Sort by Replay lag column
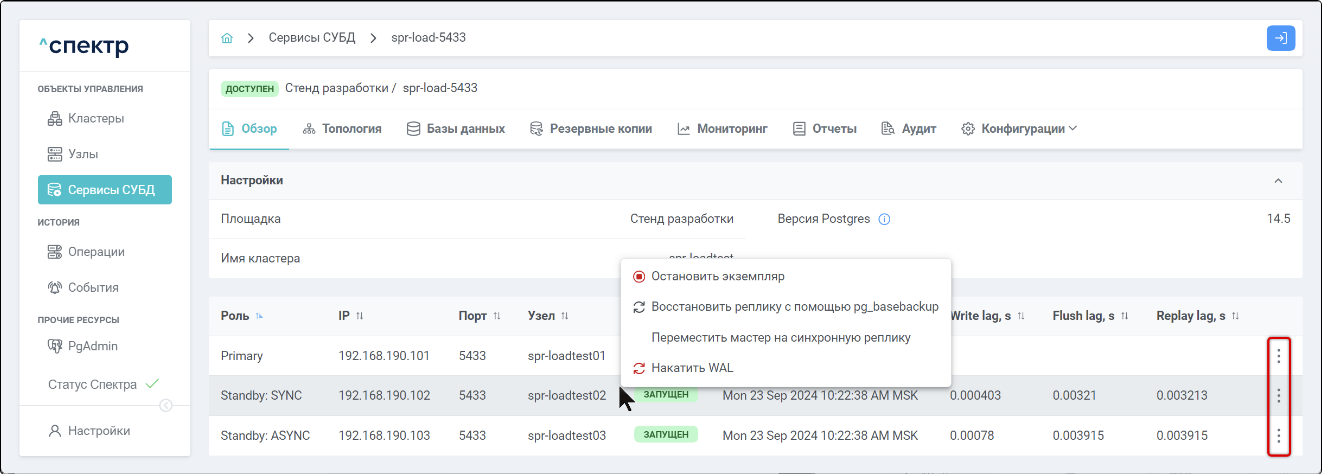 pyautogui.click(x=1235, y=316)
